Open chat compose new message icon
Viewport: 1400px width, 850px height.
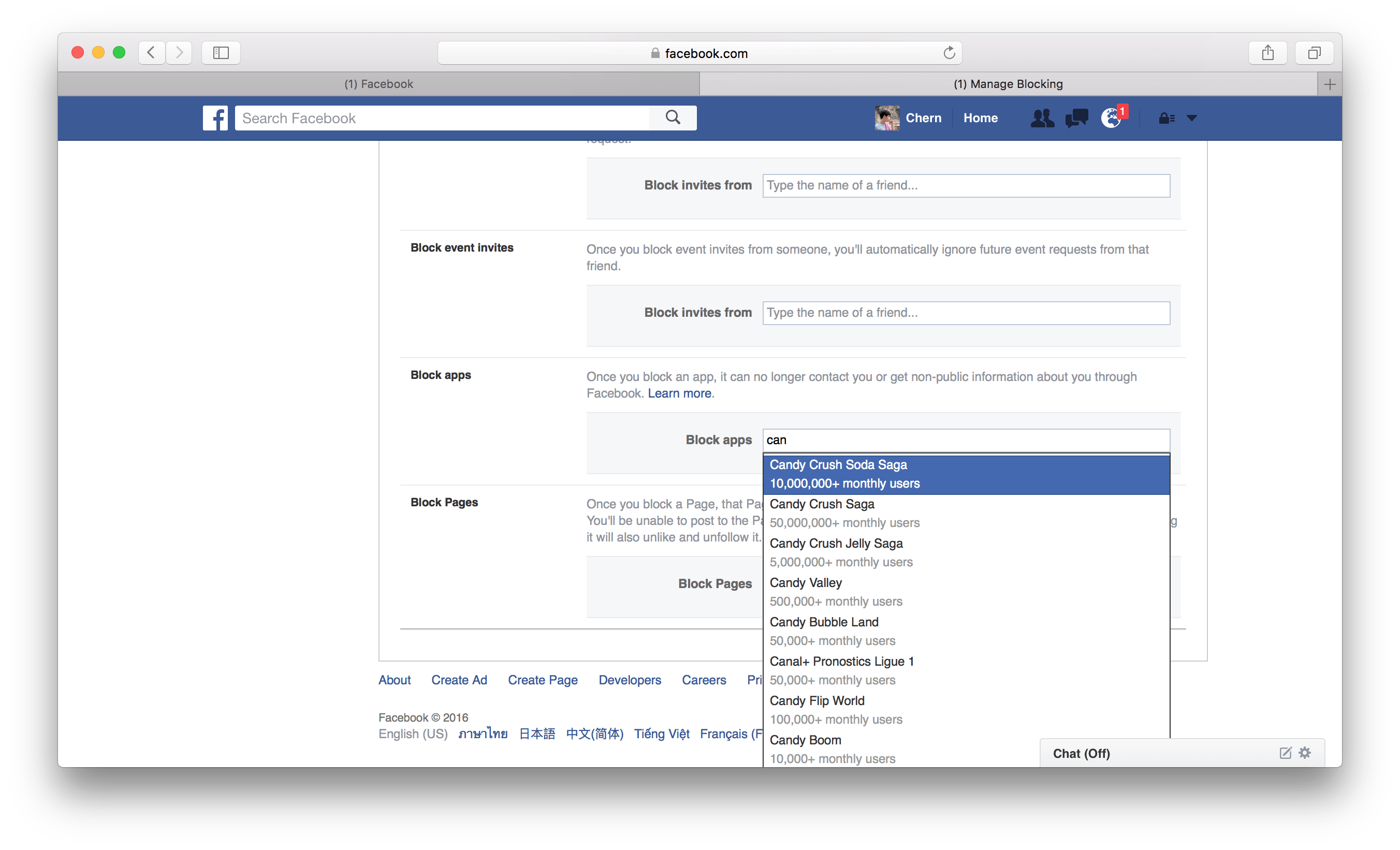click(1285, 753)
